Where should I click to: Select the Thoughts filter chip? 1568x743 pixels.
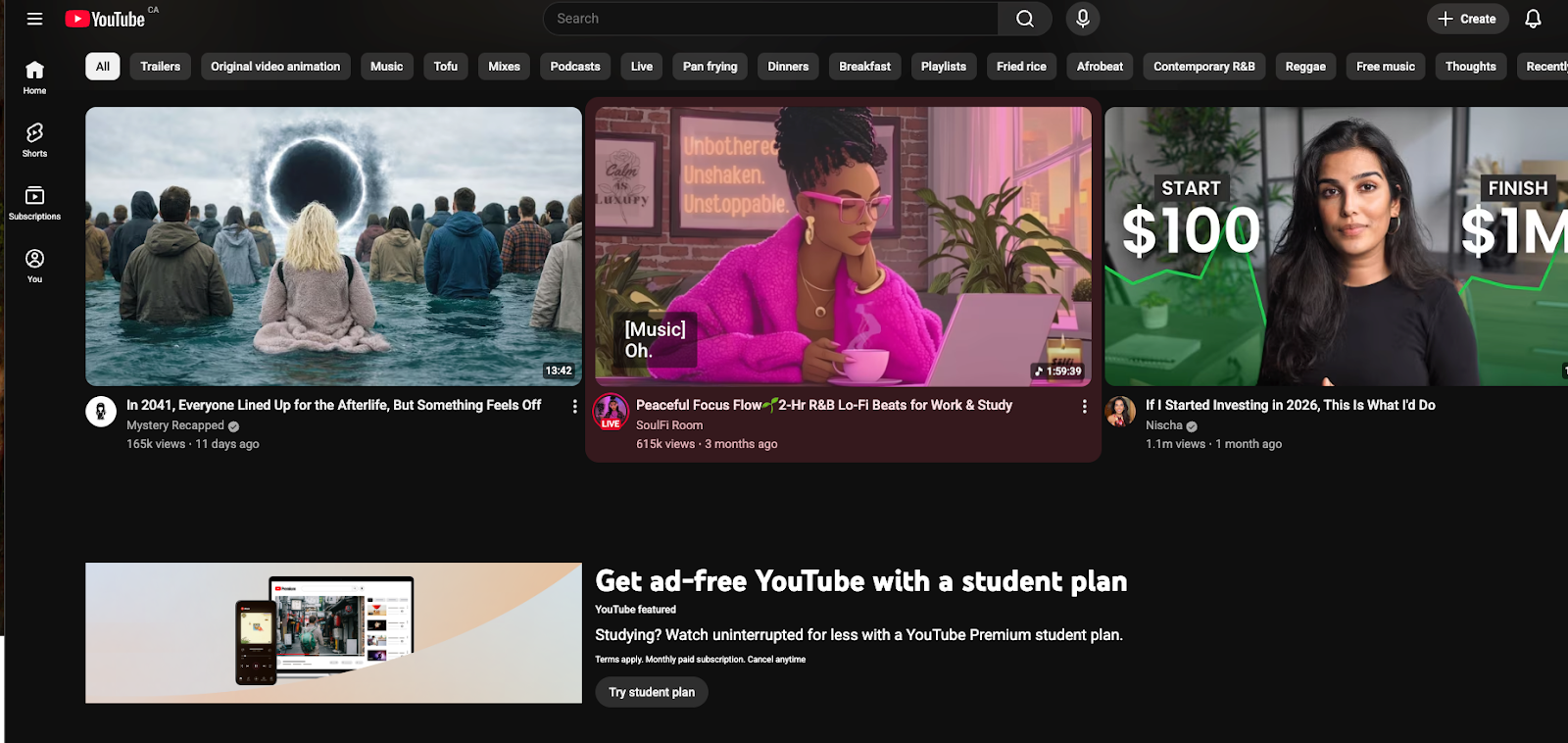1471,67
